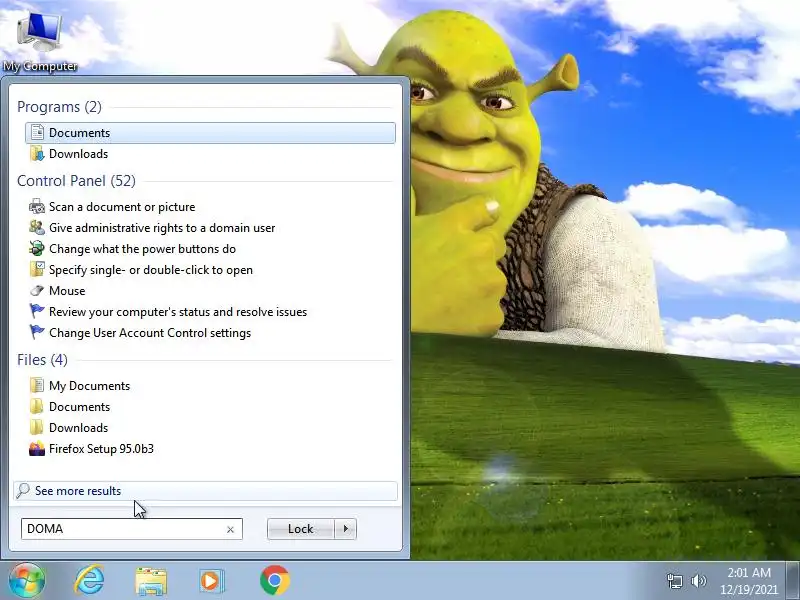Open Firefox Setup 95.0b3 file
This screenshot has width=800, height=600.
[210, 448]
